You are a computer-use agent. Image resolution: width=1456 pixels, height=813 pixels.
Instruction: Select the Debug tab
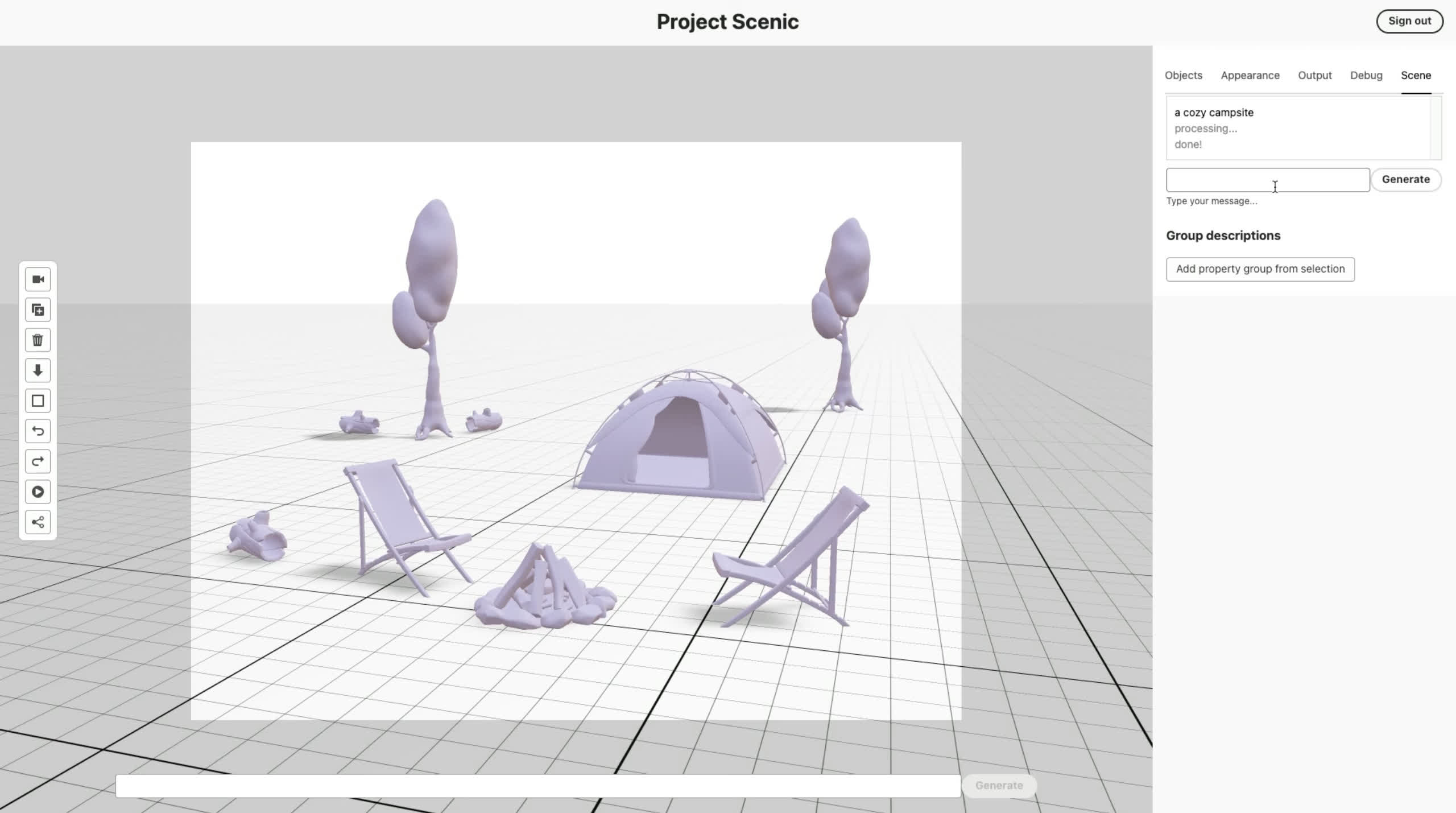1366,76
